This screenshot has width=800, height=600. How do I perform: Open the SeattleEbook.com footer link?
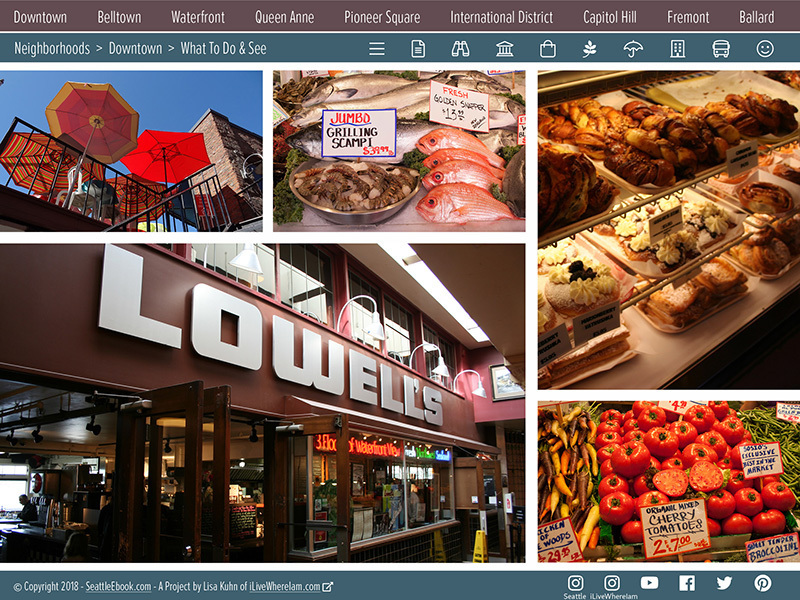[118, 587]
